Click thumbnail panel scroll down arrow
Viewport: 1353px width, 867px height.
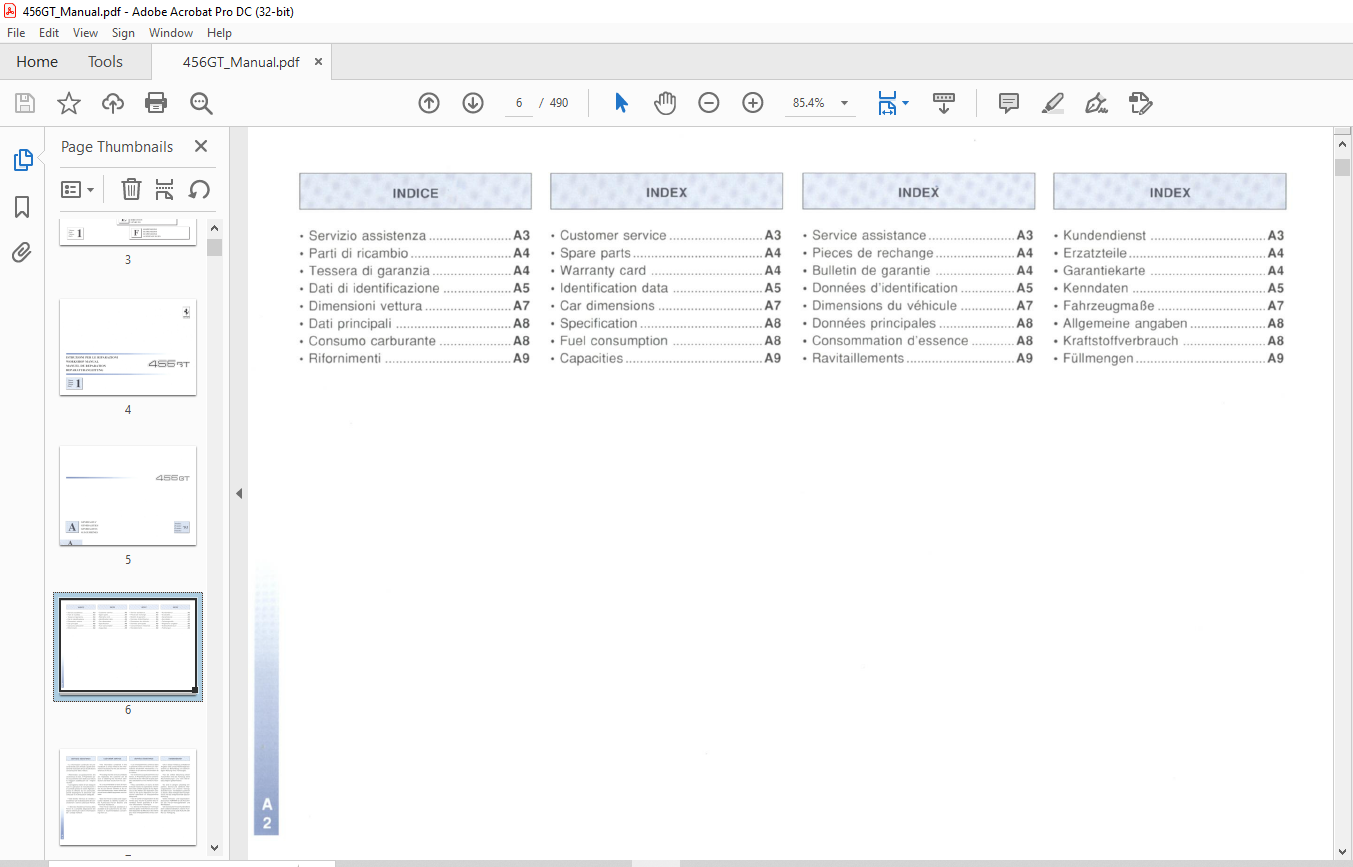point(214,848)
